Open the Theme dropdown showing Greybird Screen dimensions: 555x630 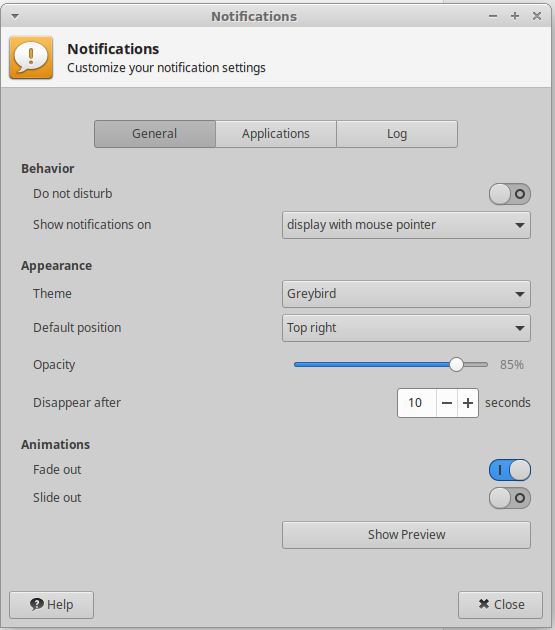click(x=406, y=294)
